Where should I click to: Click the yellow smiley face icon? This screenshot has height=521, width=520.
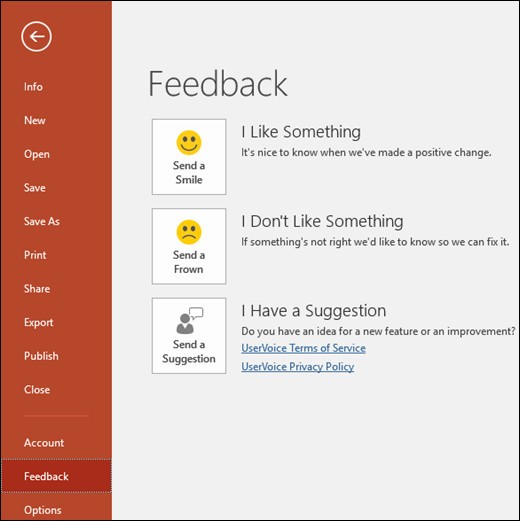pyautogui.click(x=189, y=143)
